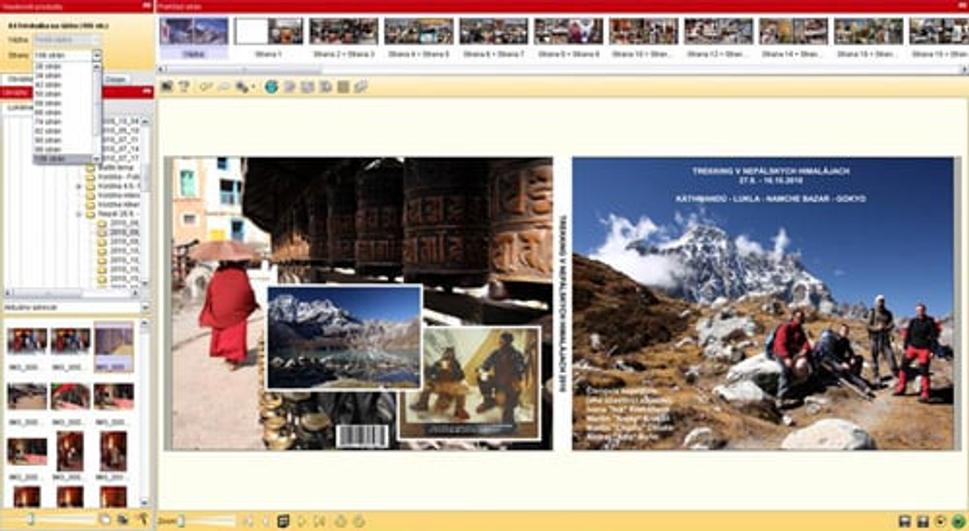The image size is (969, 531).
Task: Select the Strana 1 page thumbnail
Action: (x=269, y=37)
